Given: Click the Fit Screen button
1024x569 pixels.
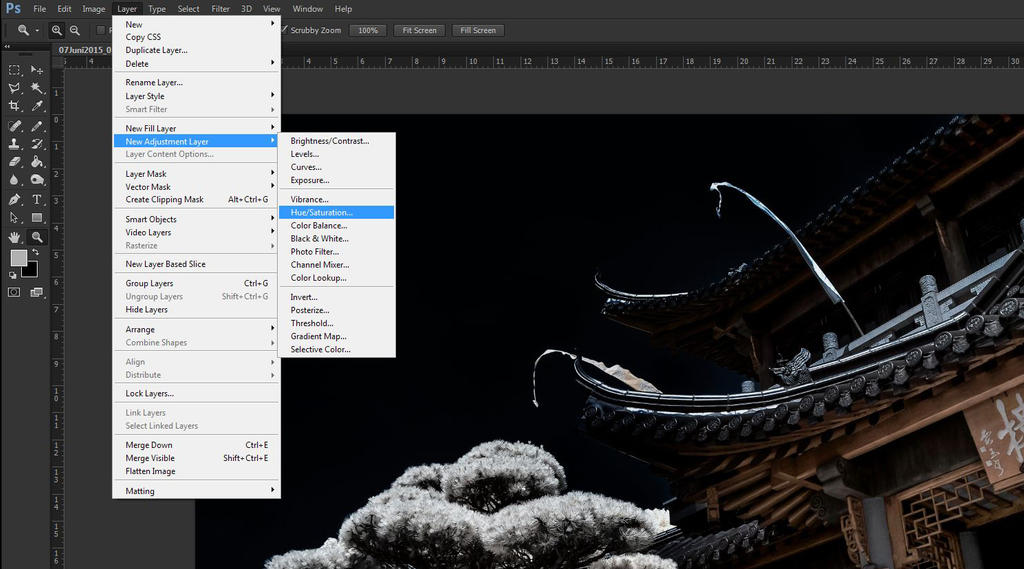Looking at the screenshot, I should (x=419, y=30).
